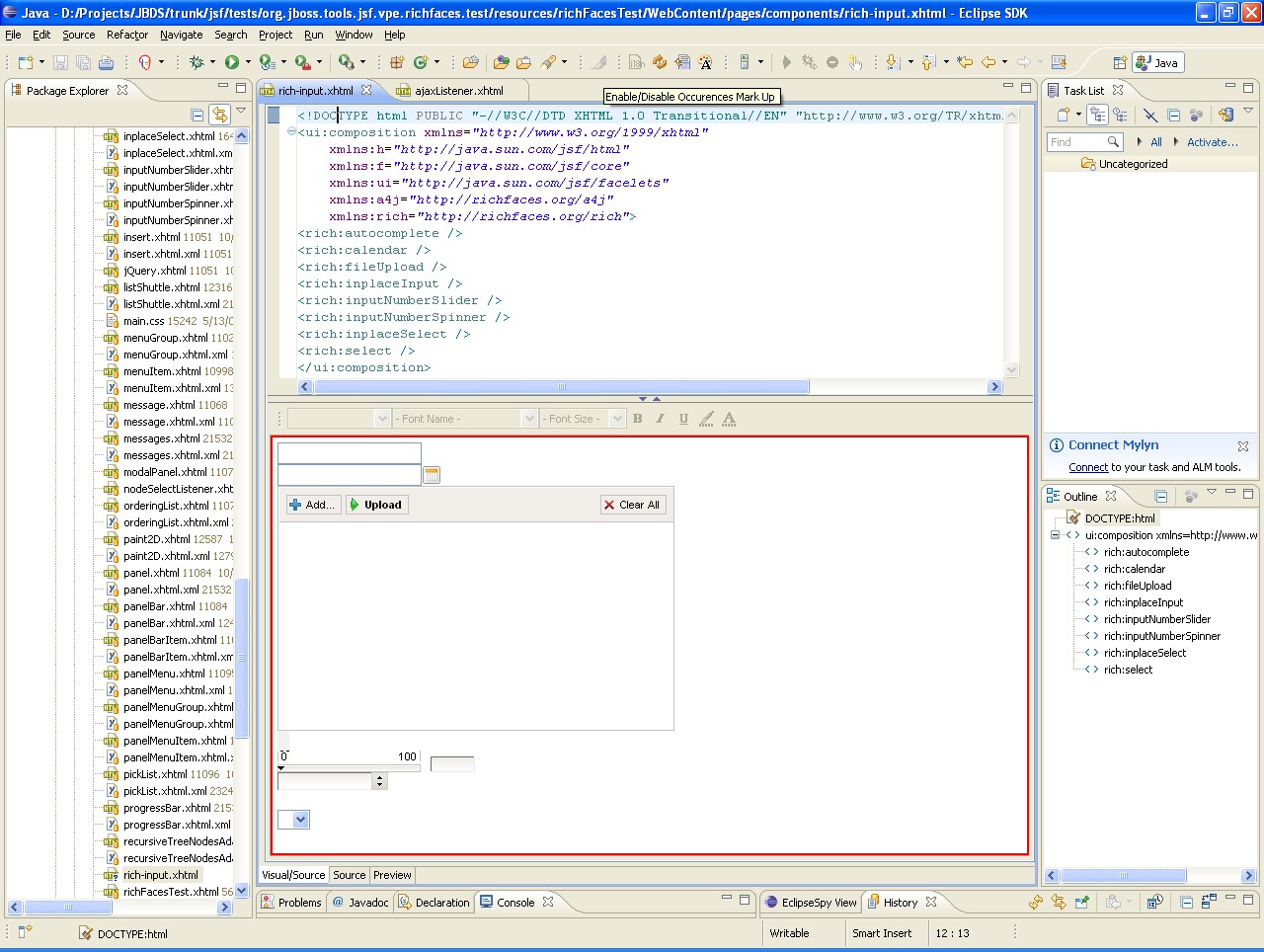The height and width of the screenshot is (952, 1264).
Task: Click the Debug bug icon in toolbar
Action: pyautogui.click(x=197, y=62)
